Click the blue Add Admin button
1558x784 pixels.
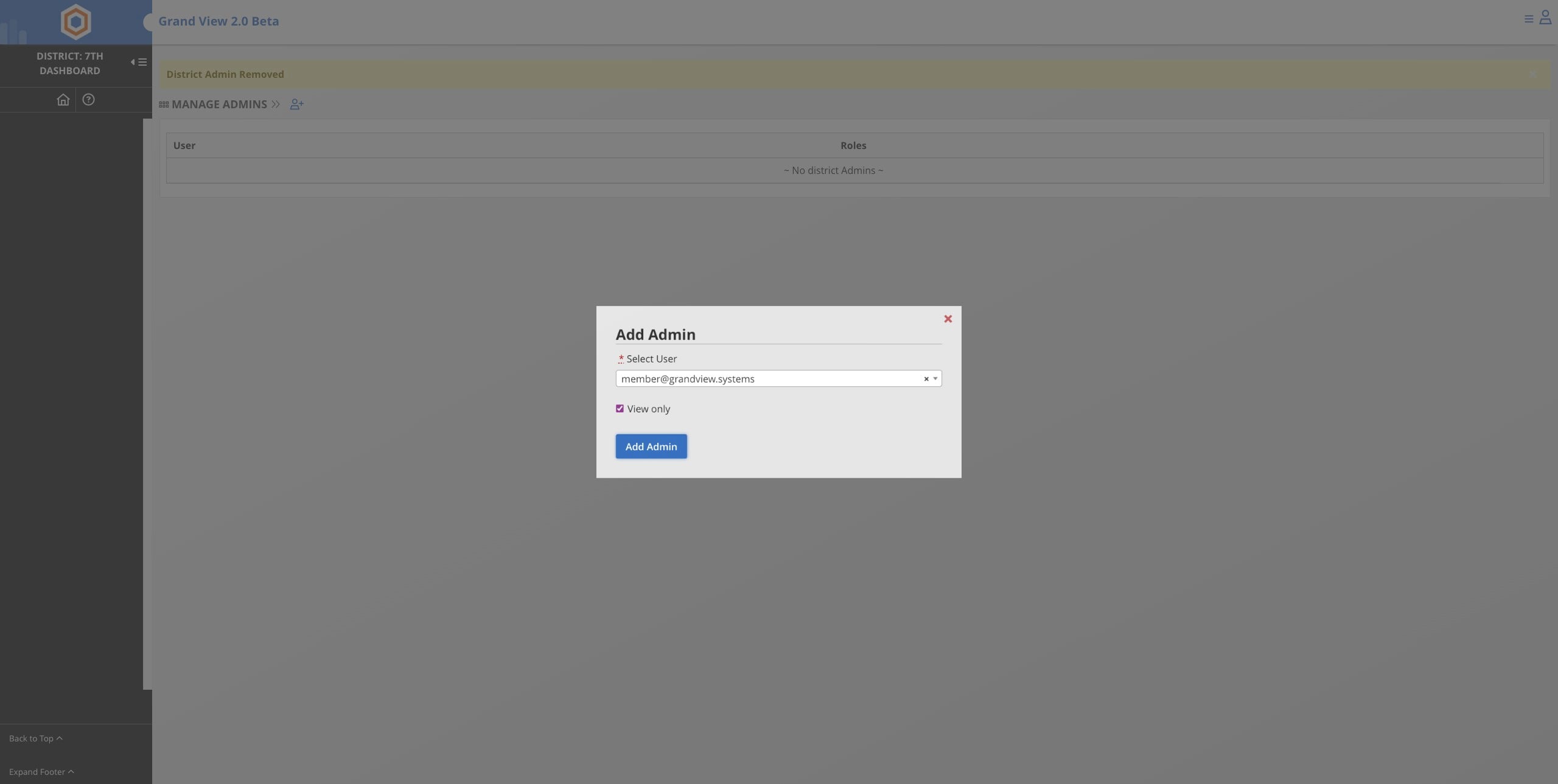[651, 446]
